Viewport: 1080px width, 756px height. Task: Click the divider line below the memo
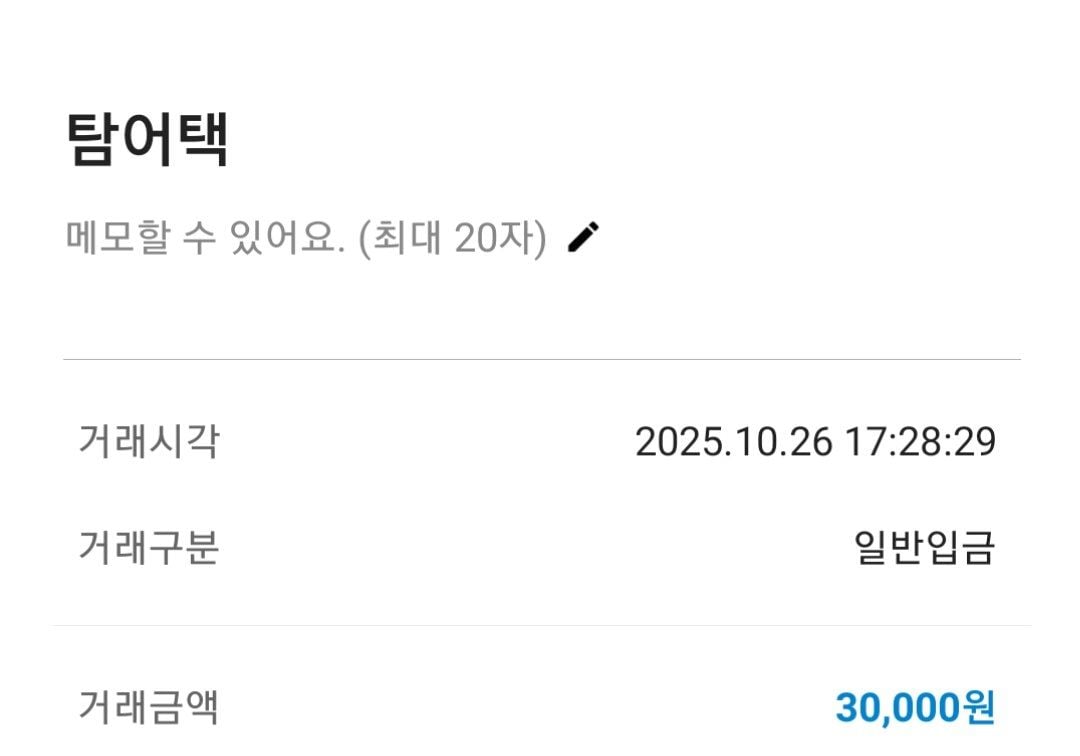pyautogui.click(x=541, y=359)
